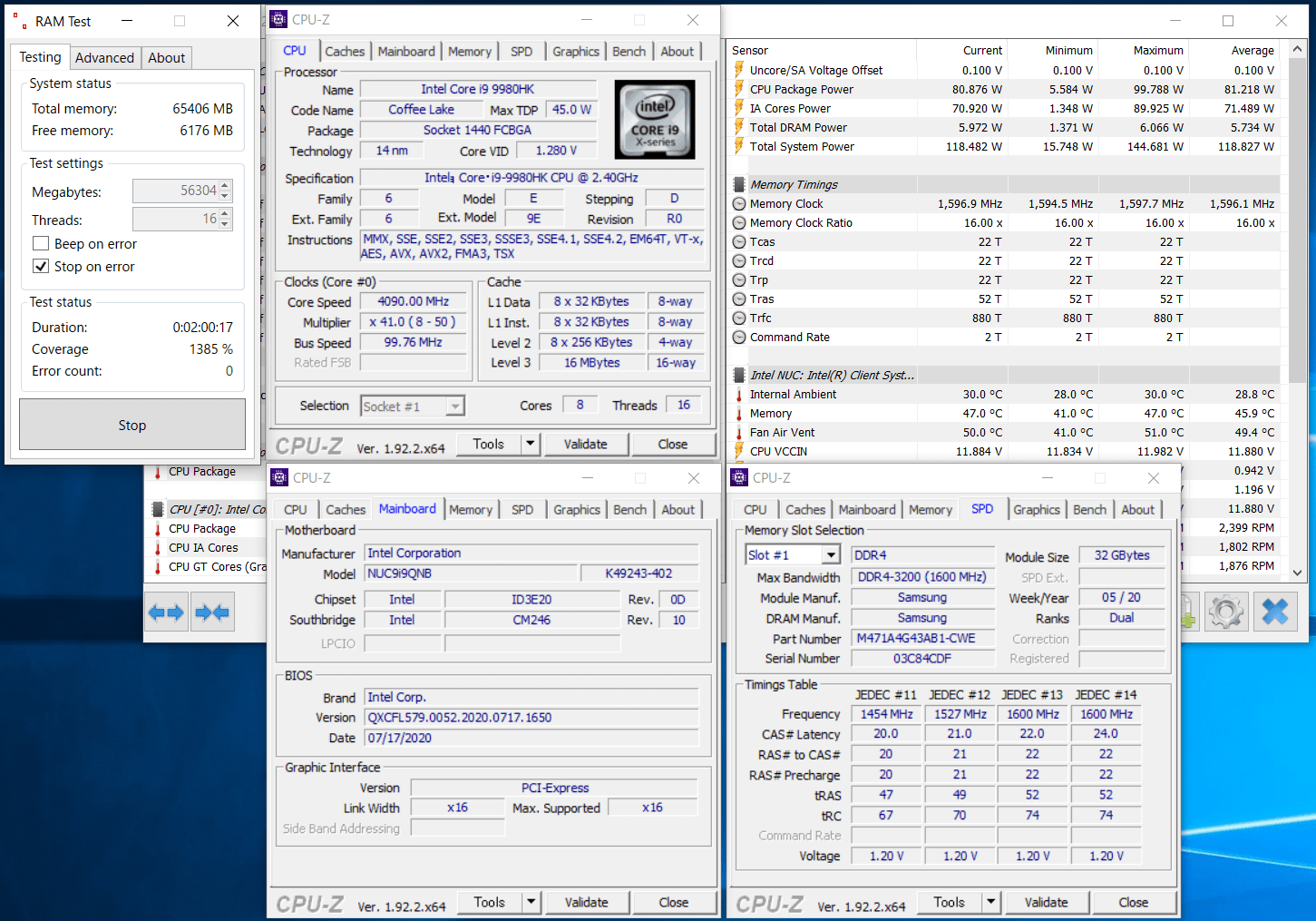Click Close button in Mainboard CPU-Z window
This screenshot has width=1316, height=921.
[674, 903]
